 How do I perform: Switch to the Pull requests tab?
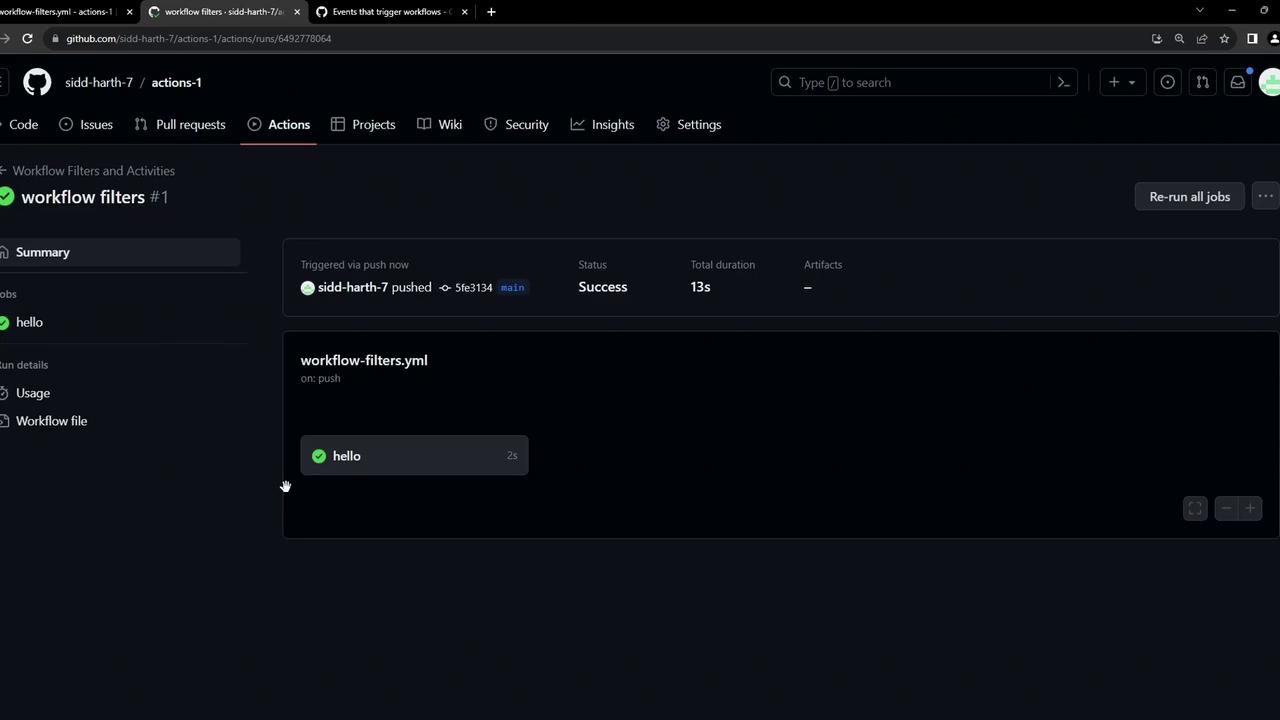(x=180, y=124)
